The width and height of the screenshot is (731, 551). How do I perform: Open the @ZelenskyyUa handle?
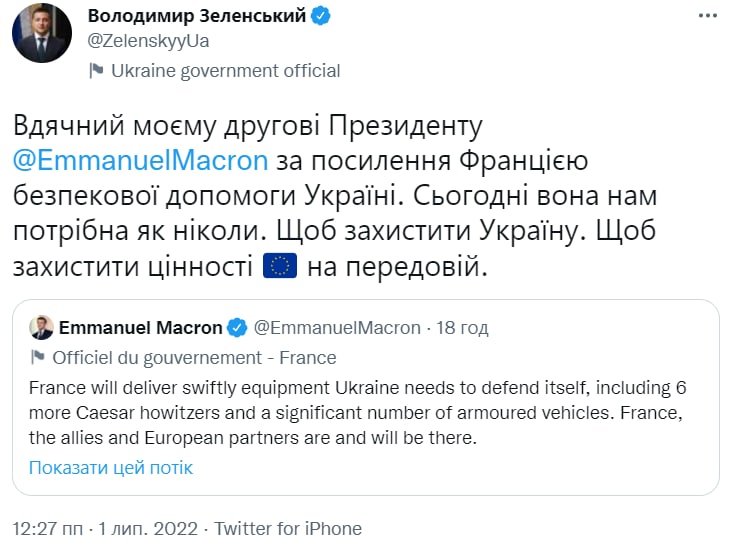(x=149, y=41)
